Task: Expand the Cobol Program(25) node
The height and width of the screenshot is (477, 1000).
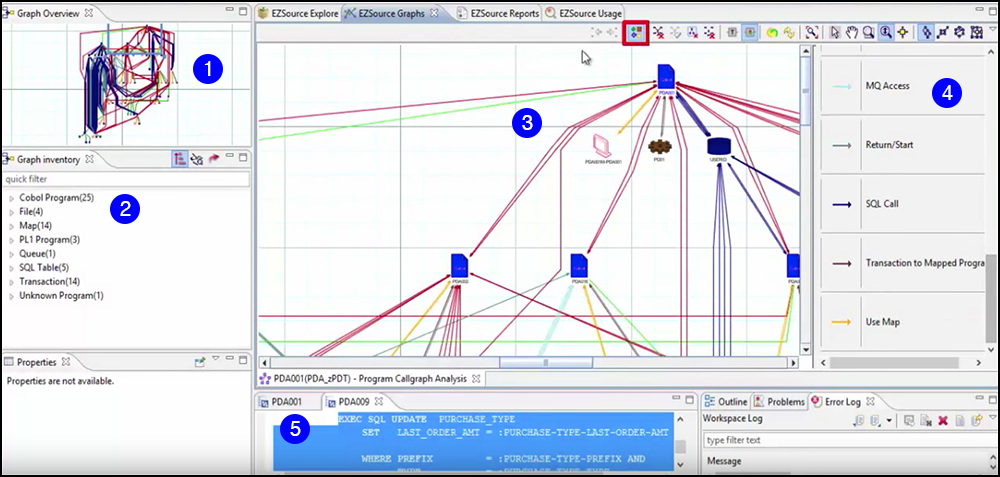Action: click(x=11, y=198)
